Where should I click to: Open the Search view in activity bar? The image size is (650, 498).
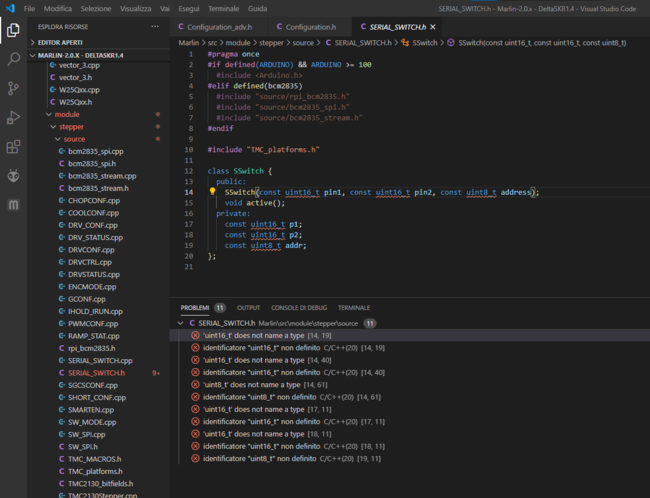tap(13, 60)
